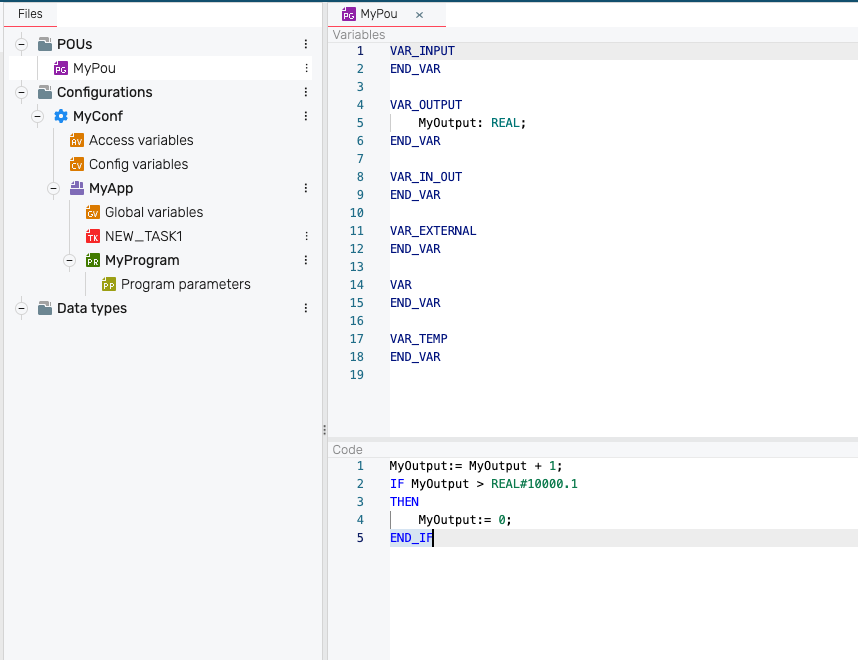The image size is (858, 660).
Task: Select the MyPou editor tab
Action: tap(376, 15)
